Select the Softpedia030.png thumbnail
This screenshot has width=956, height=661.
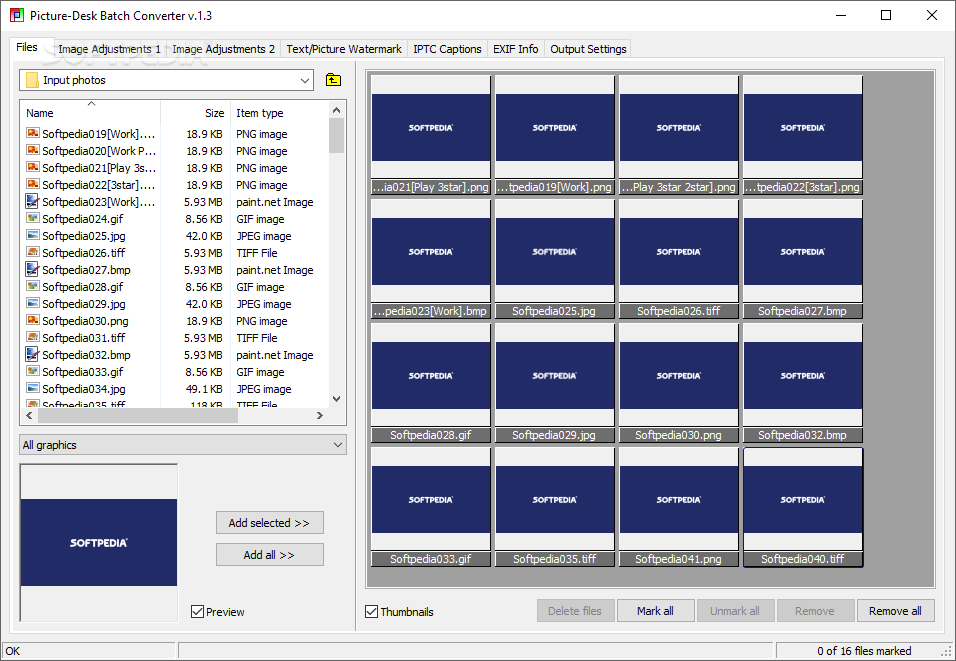679,383
